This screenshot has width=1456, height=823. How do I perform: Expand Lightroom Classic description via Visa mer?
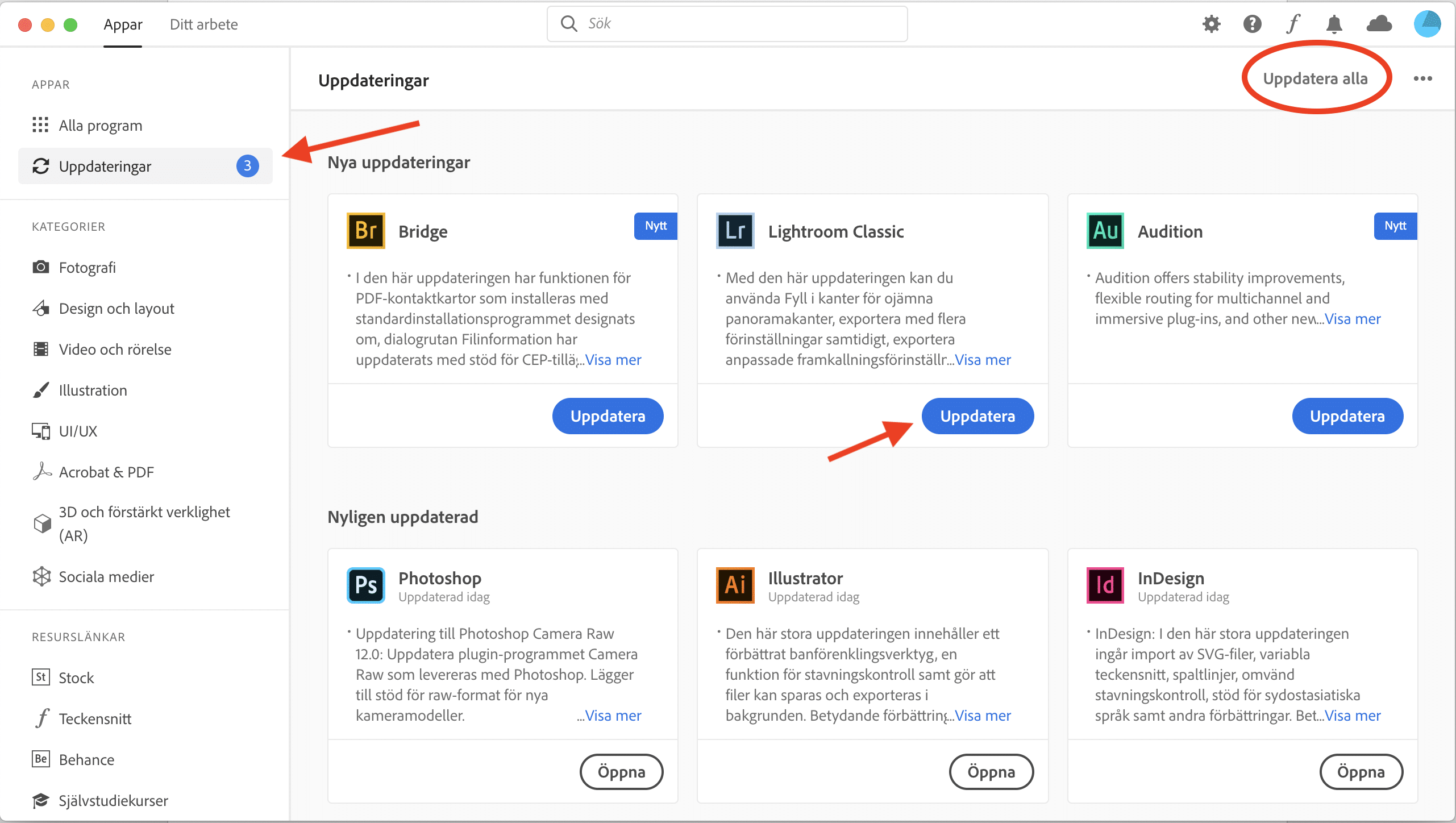983,360
